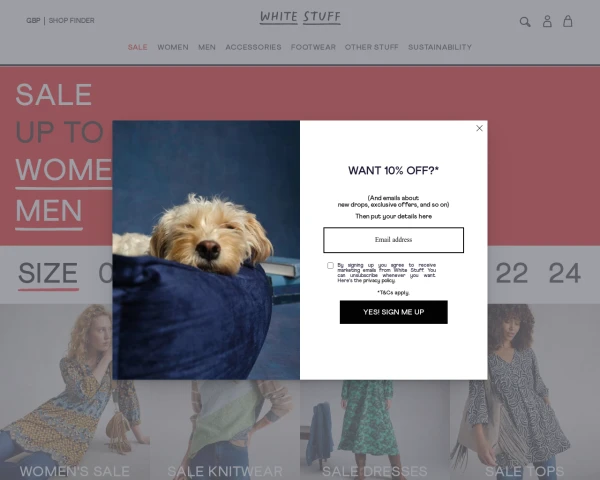The height and width of the screenshot is (480, 600).
Task: Open the Men navigation menu
Action: coord(207,47)
